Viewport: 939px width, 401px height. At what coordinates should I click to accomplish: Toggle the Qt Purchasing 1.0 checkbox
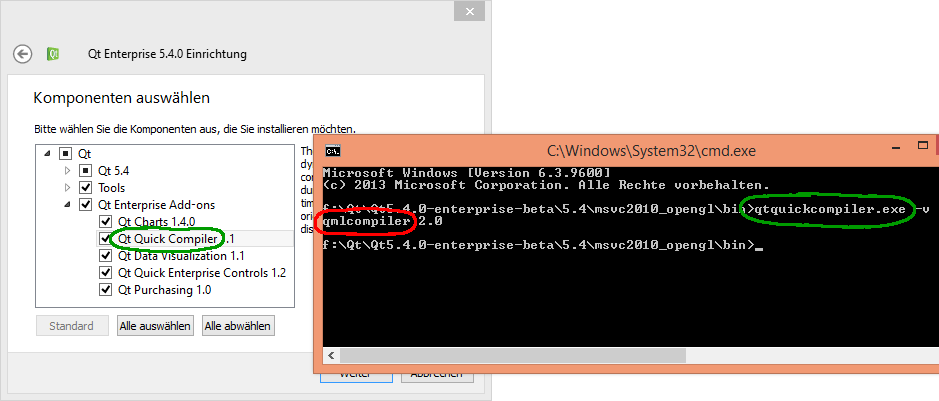106,290
